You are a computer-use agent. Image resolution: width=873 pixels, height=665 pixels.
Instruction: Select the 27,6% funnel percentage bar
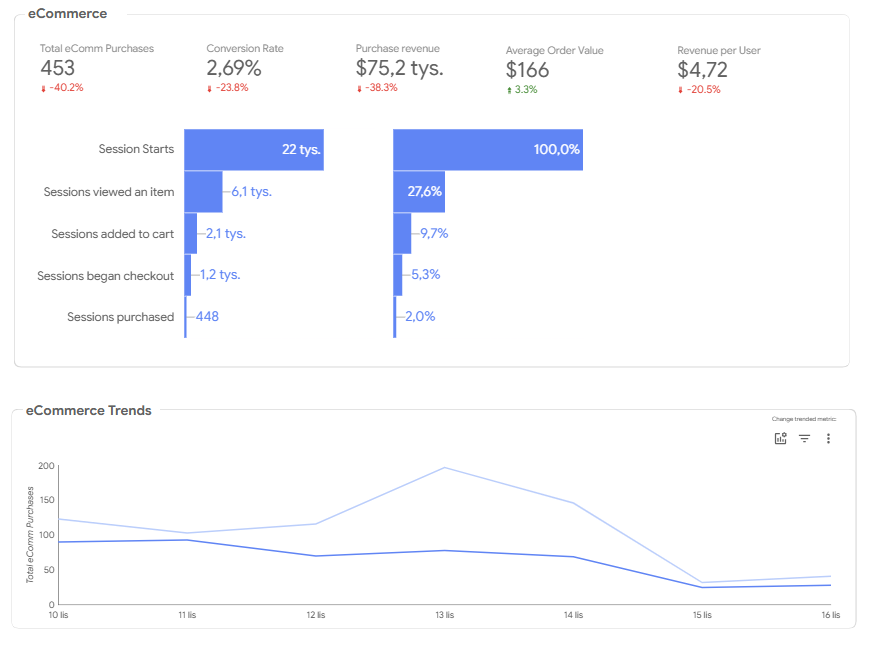pos(419,192)
